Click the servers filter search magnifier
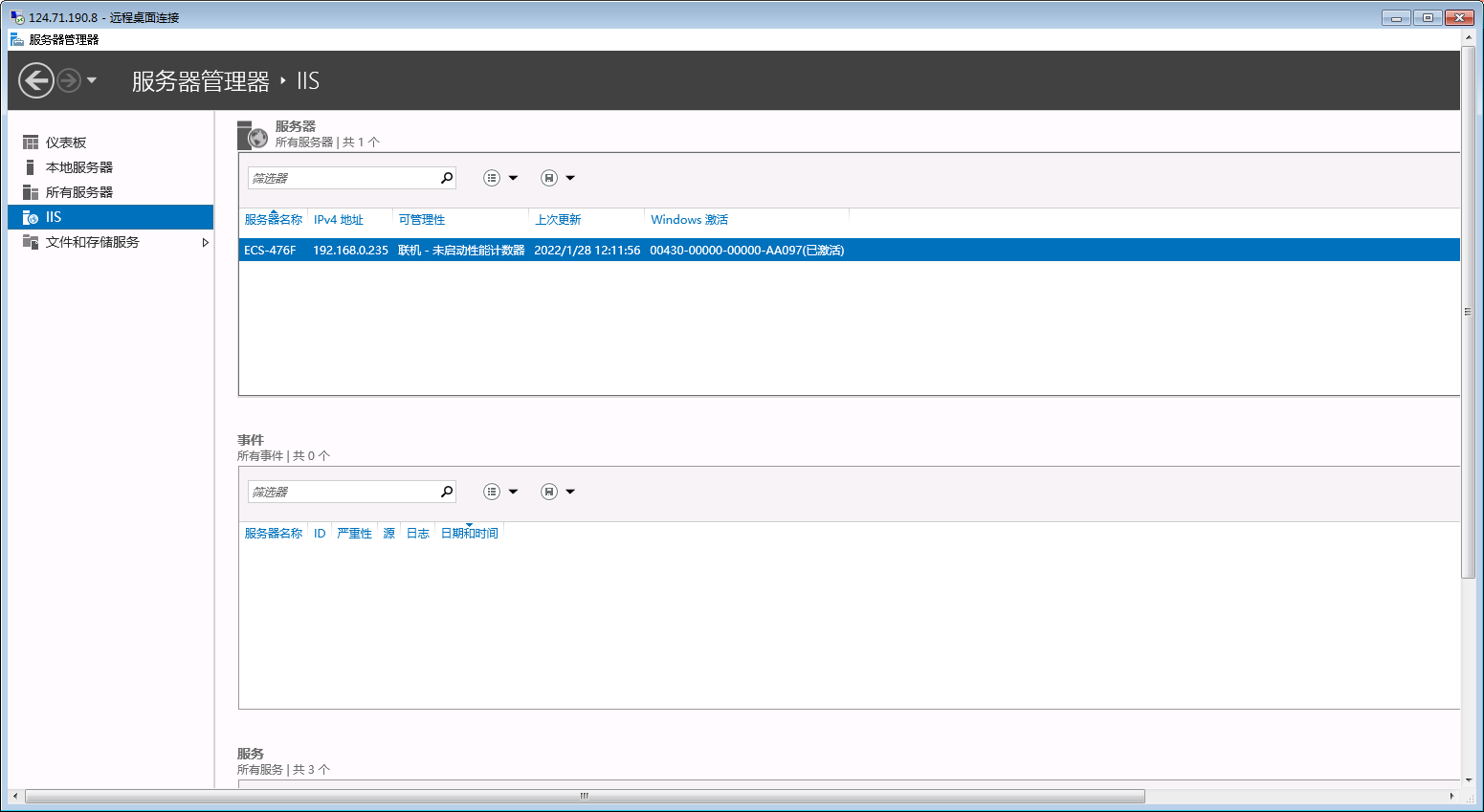The height and width of the screenshot is (812, 1484). (x=447, y=178)
